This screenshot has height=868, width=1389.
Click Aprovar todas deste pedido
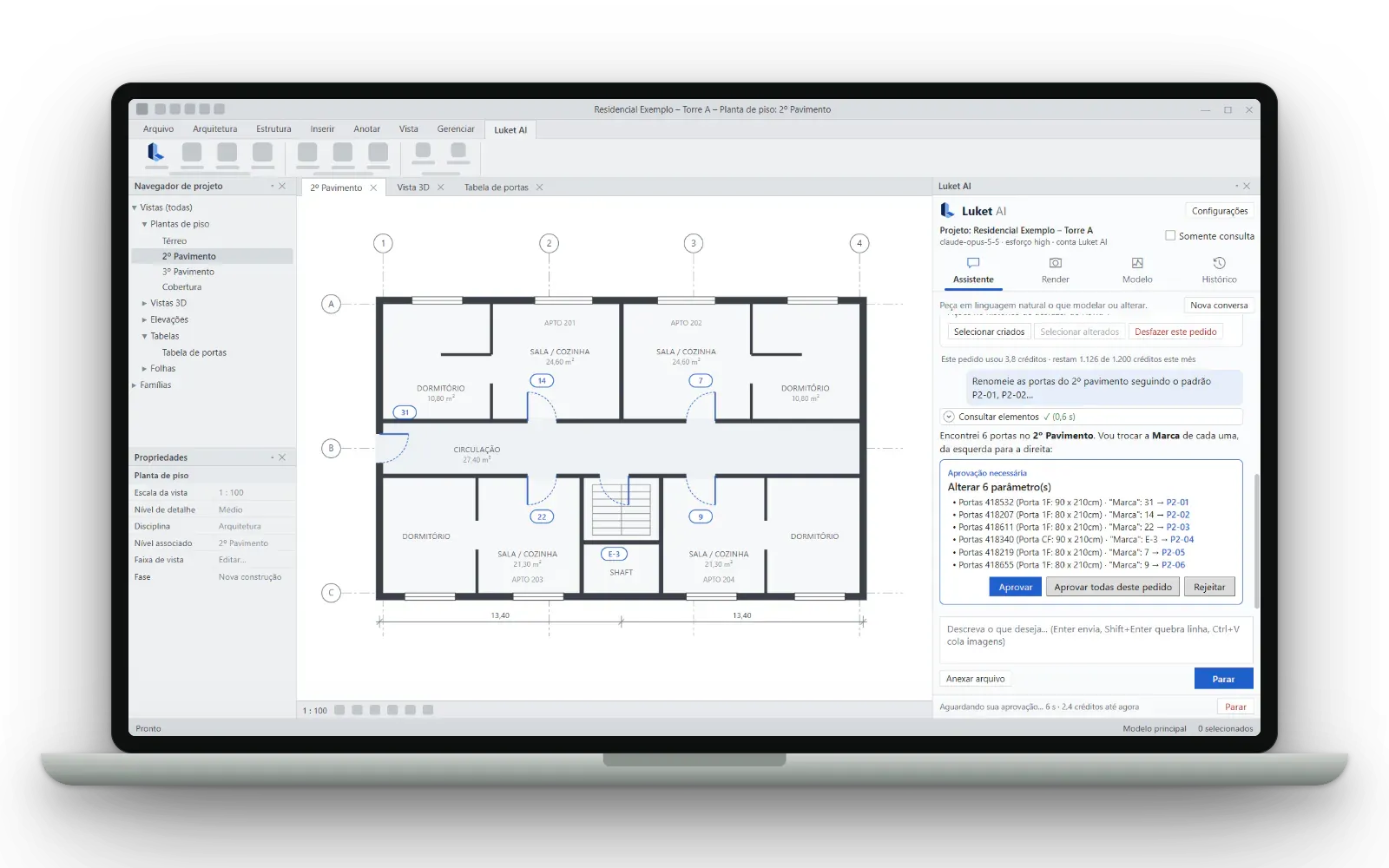pos(1112,587)
